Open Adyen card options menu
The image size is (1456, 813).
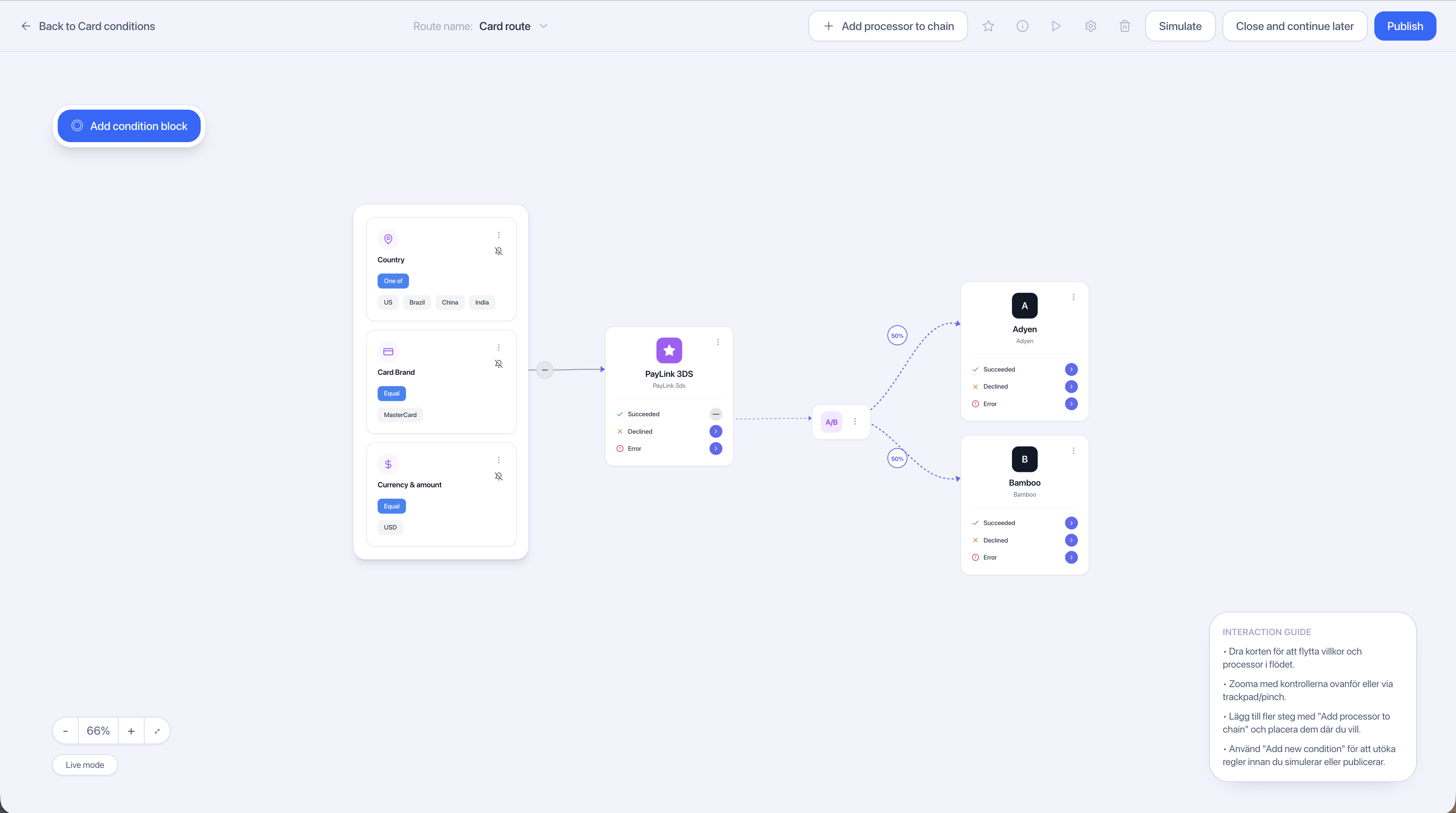(1073, 297)
